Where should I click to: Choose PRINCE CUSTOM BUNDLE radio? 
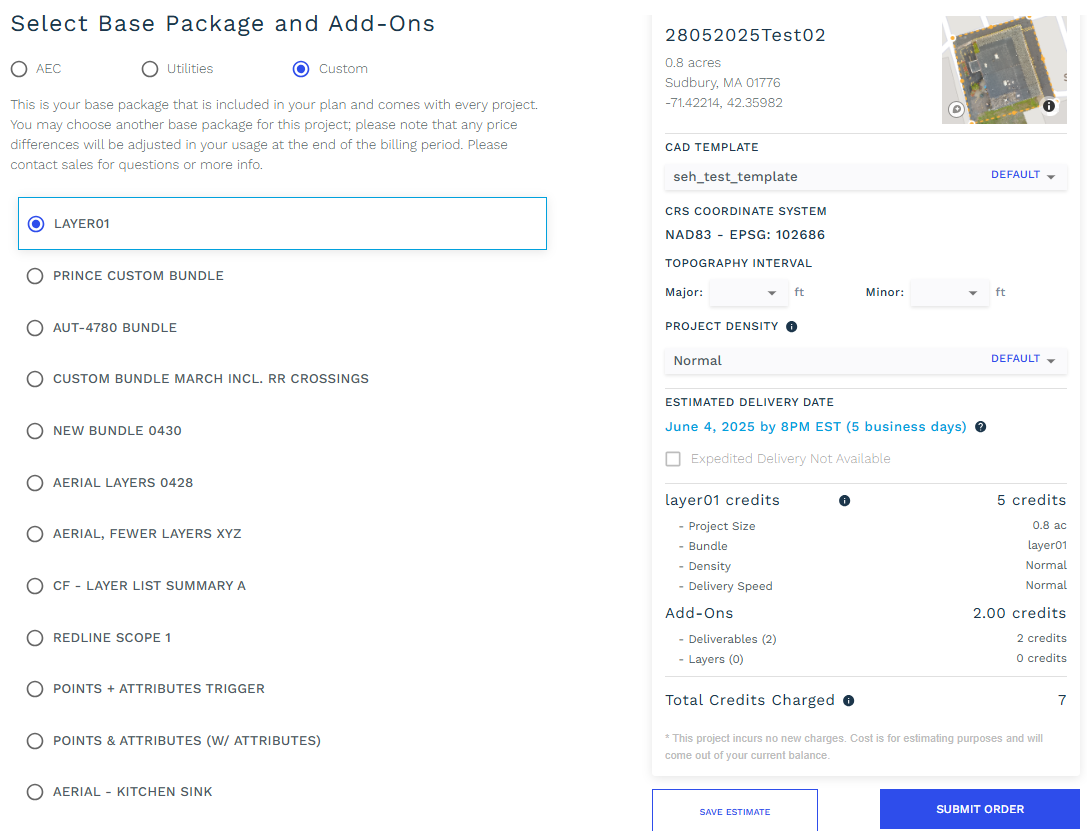click(35, 276)
